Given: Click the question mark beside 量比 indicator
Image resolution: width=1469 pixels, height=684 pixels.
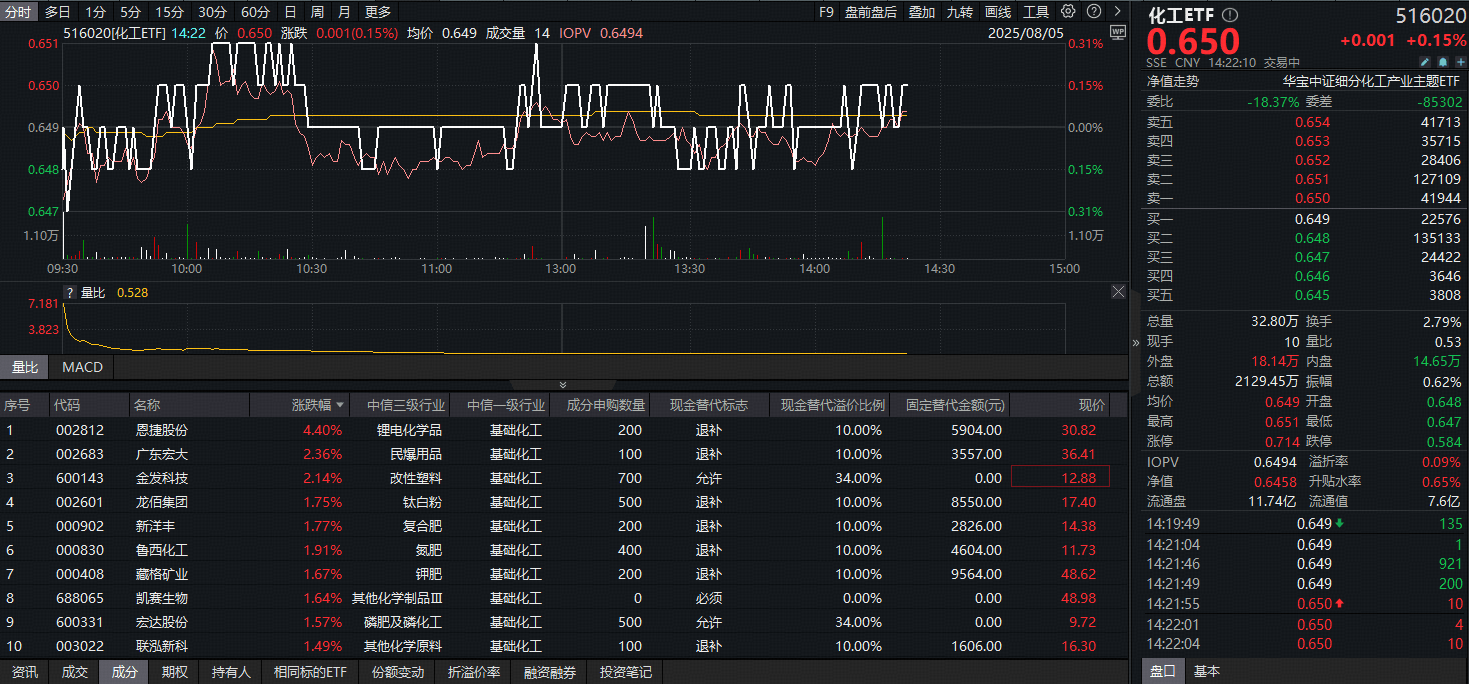Looking at the screenshot, I should point(70,293).
